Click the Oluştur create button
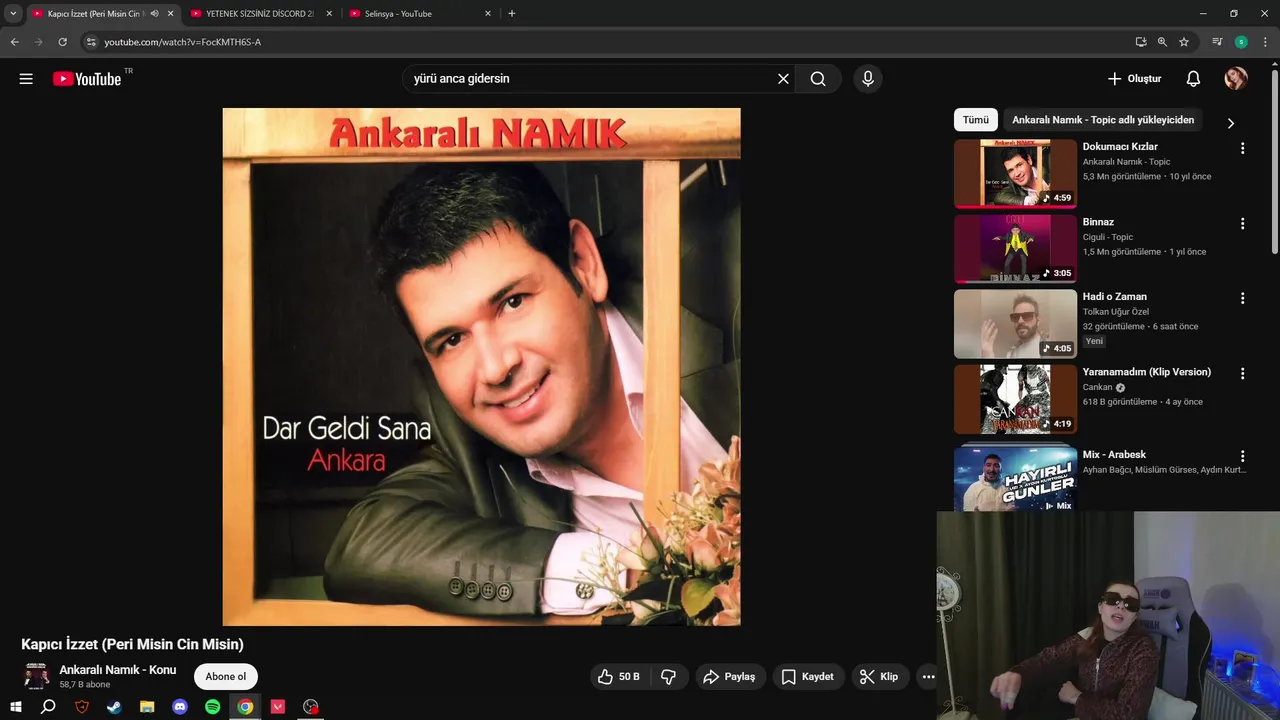Image resolution: width=1280 pixels, height=720 pixels. [1134, 79]
